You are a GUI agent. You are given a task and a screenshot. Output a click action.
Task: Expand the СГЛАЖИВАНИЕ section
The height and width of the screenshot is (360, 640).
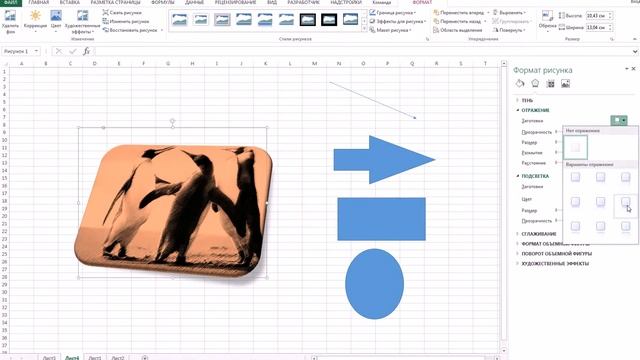tap(538, 234)
